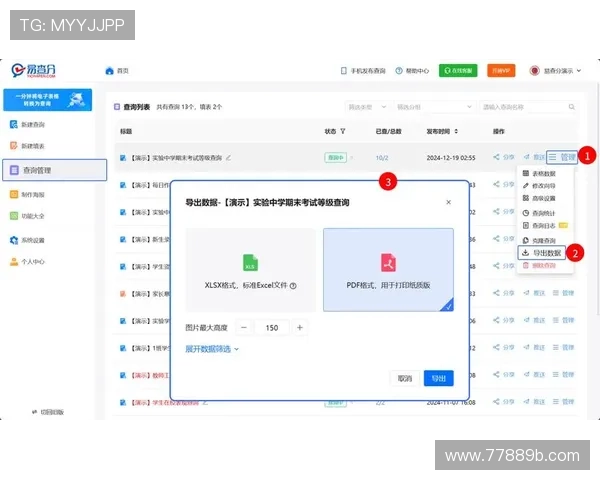Click the search magnifier icon
Screen dimensions: 600x480
pos(572,107)
